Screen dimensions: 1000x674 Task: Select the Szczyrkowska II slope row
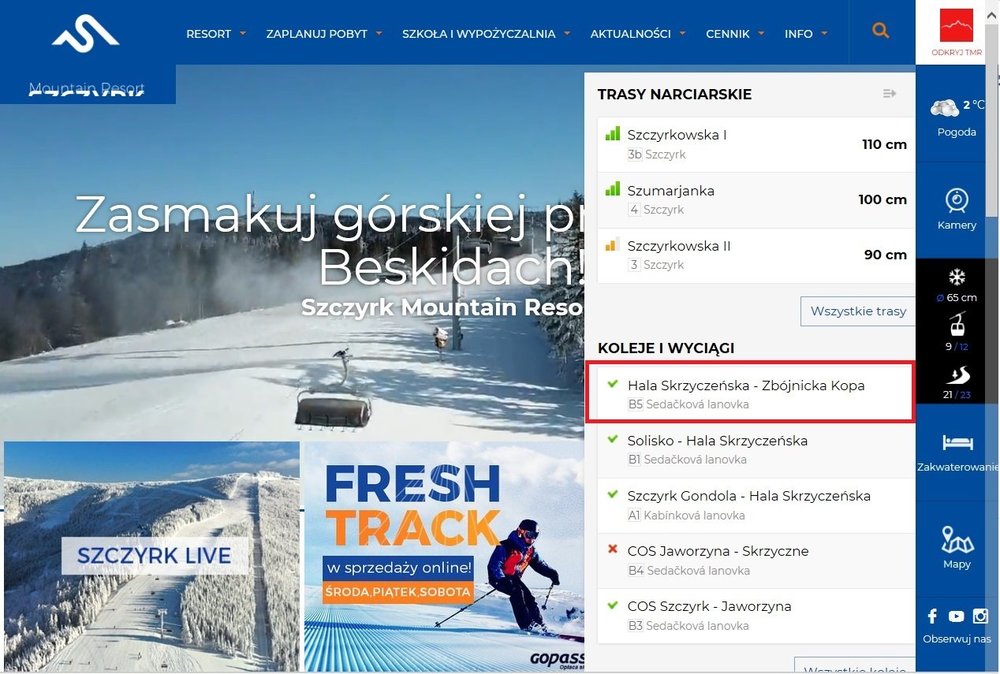click(x=756, y=256)
